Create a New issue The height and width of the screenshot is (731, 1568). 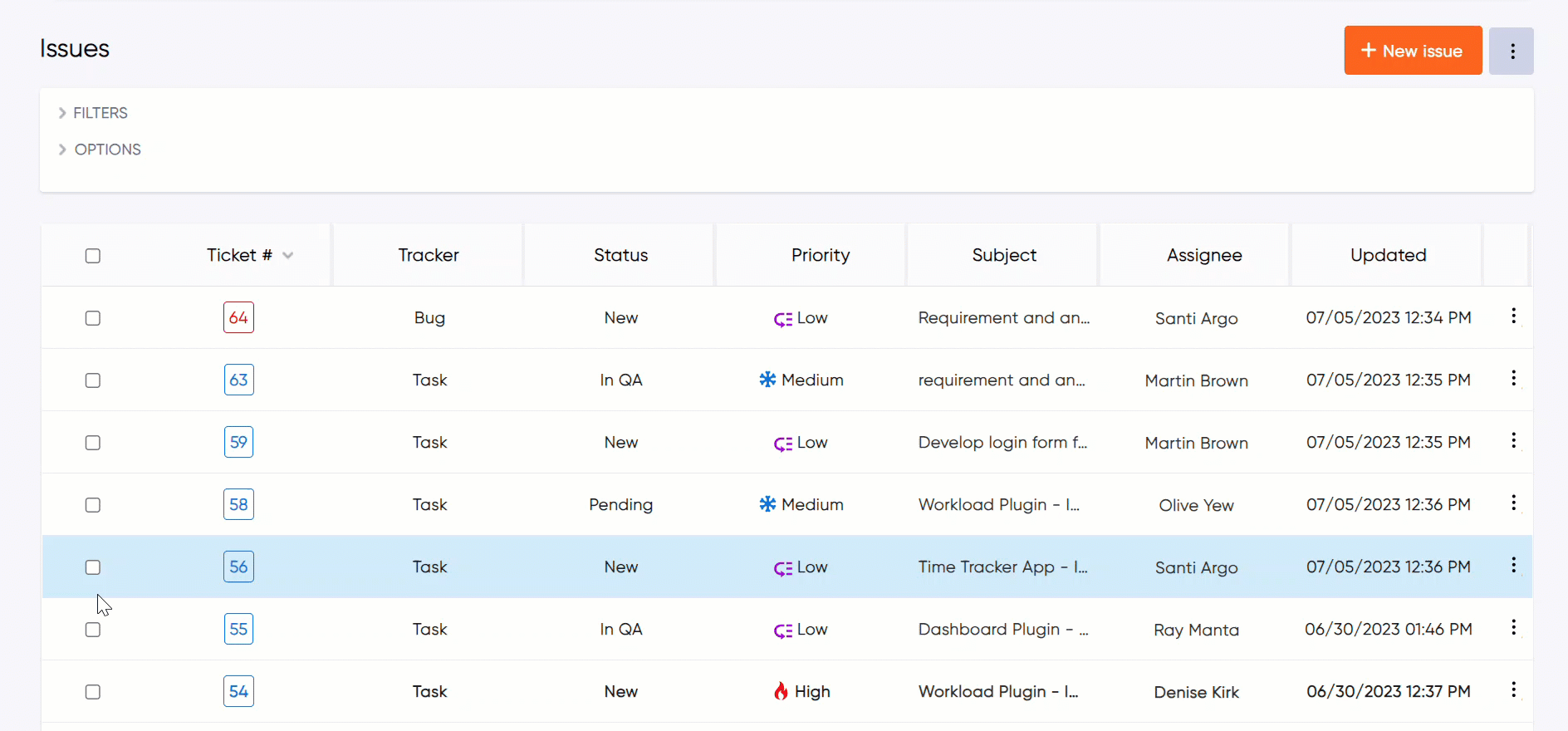(x=1412, y=51)
